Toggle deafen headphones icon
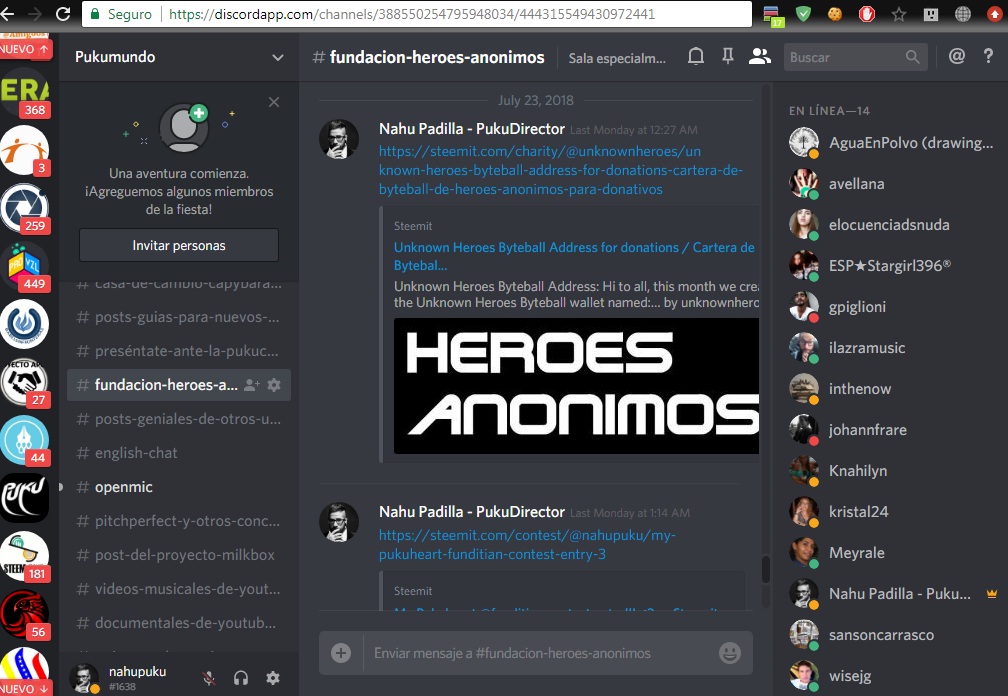Image resolution: width=1008 pixels, height=696 pixels. 241,678
